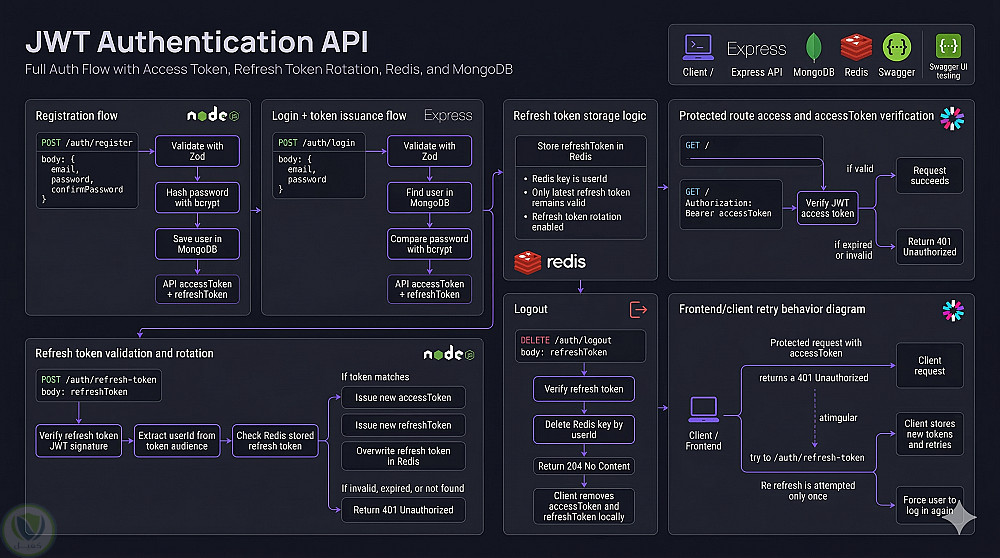Click the Redis cube icon in legend
Screen dimensions: 1000x558
(x=856, y=48)
